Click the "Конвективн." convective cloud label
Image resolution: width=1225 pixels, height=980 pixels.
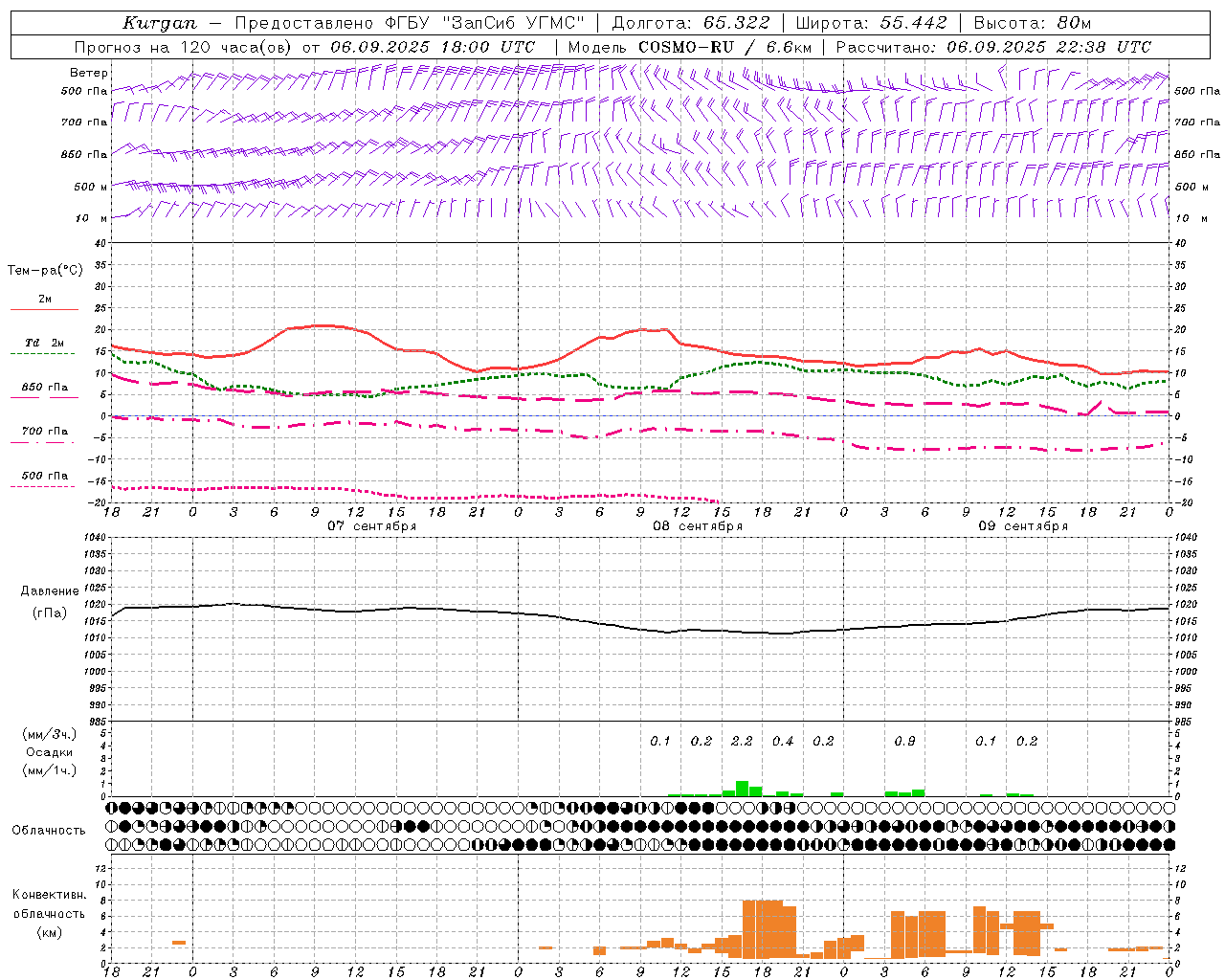[x=50, y=895]
